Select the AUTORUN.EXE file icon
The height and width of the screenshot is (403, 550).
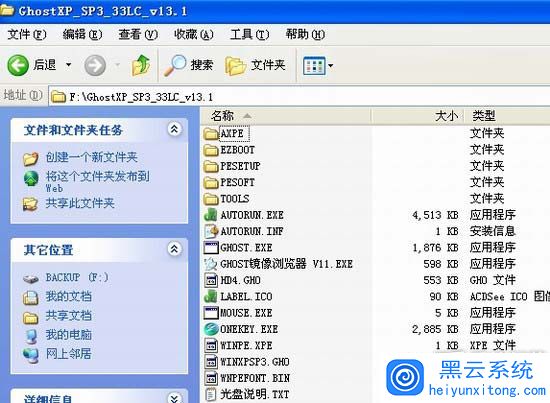click(211, 215)
